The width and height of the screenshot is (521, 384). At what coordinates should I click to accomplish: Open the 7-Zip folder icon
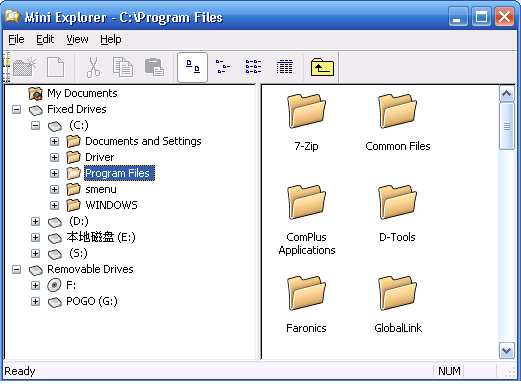(x=306, y=111)
